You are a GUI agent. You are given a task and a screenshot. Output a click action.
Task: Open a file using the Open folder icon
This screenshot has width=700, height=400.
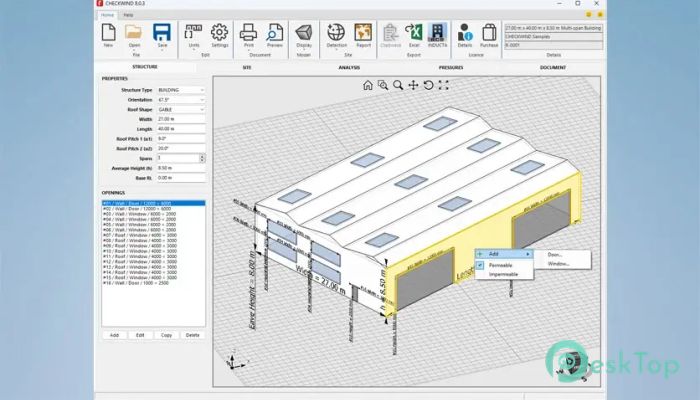pyautogui.click(x=133, y=32)
